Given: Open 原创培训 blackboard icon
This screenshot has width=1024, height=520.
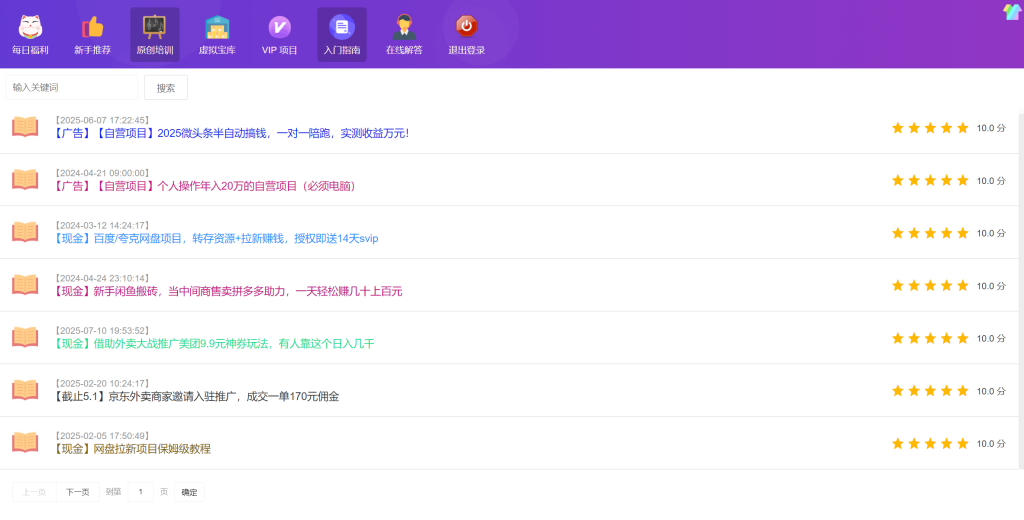Looking at the screenshot, I should (x=154, y=27).
